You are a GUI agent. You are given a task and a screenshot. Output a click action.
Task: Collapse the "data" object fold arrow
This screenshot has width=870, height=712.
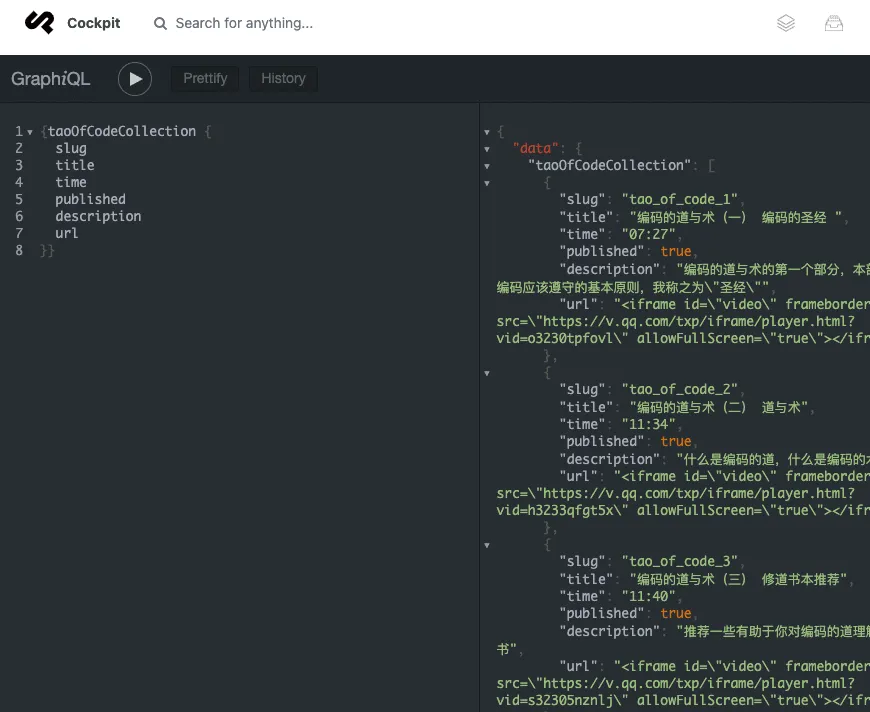coord(487,149)
